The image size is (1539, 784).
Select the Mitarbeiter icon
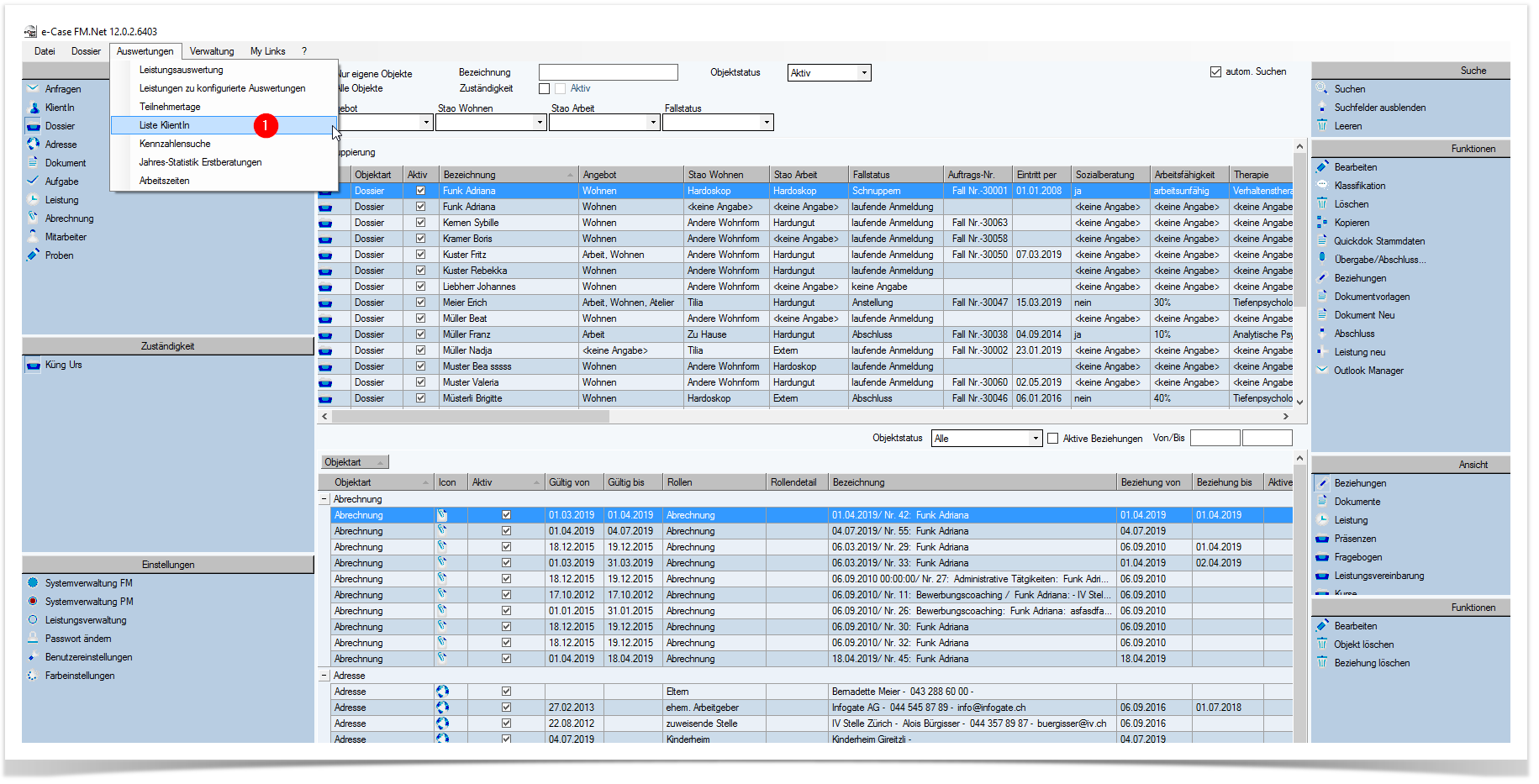coord(34,236)
